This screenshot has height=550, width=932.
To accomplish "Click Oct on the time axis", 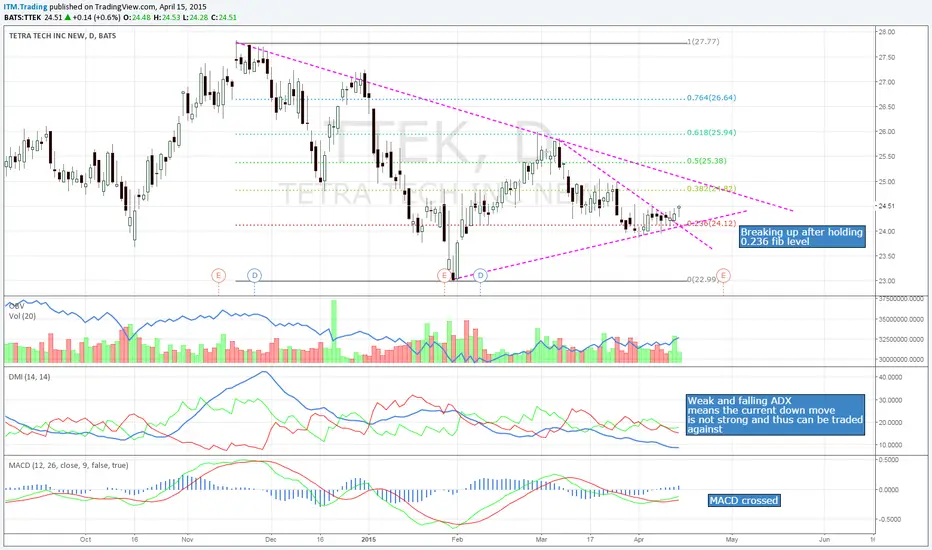I will click(x=86, y=539).
